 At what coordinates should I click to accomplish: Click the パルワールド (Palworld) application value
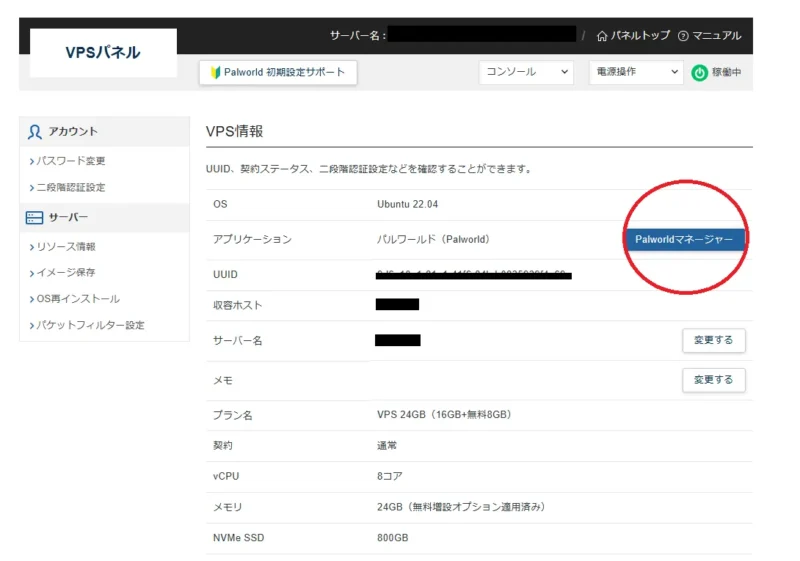pos(433,239)
